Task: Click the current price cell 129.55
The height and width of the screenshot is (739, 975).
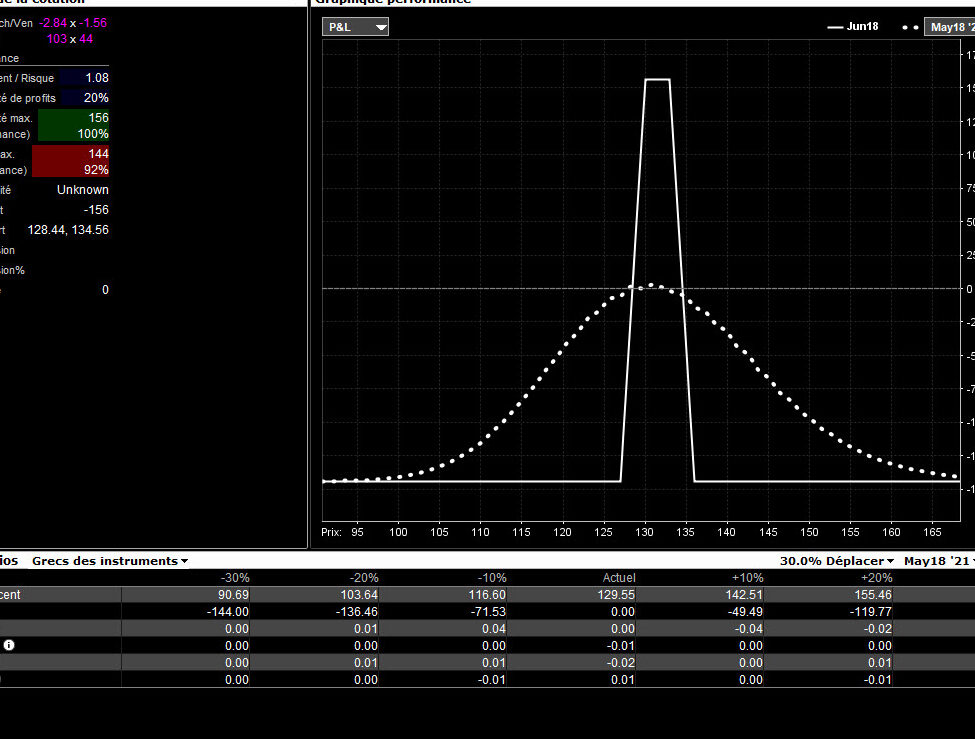Action: [x=616, y=595]
